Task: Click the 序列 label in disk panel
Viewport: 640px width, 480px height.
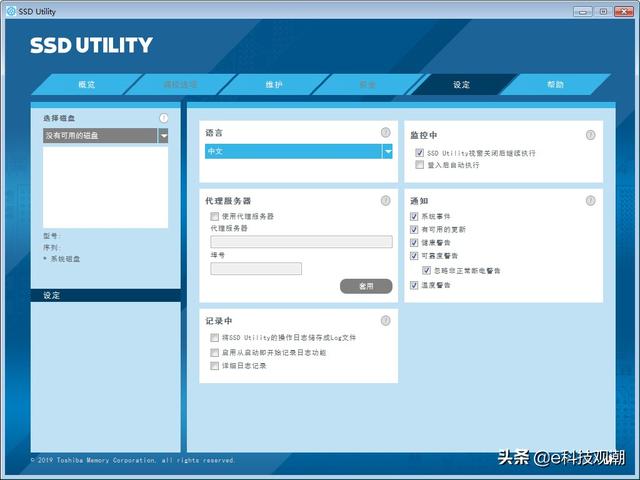Action: coord(51,247)
